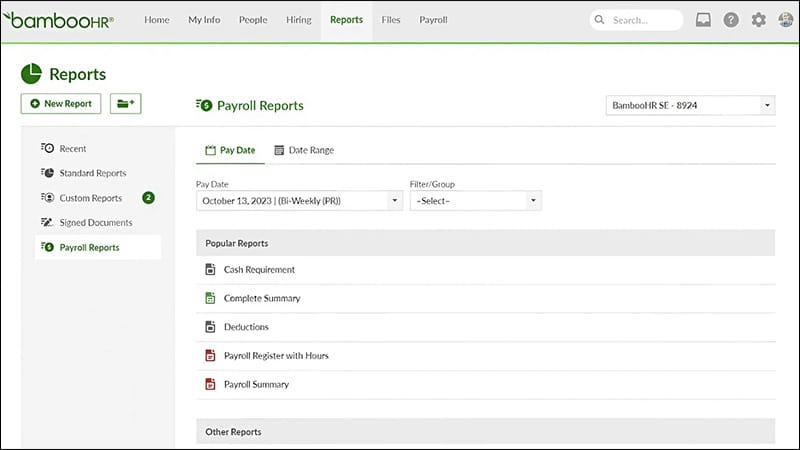800x450 pixels.
Task: Open the Payroll menu
Action: (x=433, y=20)
